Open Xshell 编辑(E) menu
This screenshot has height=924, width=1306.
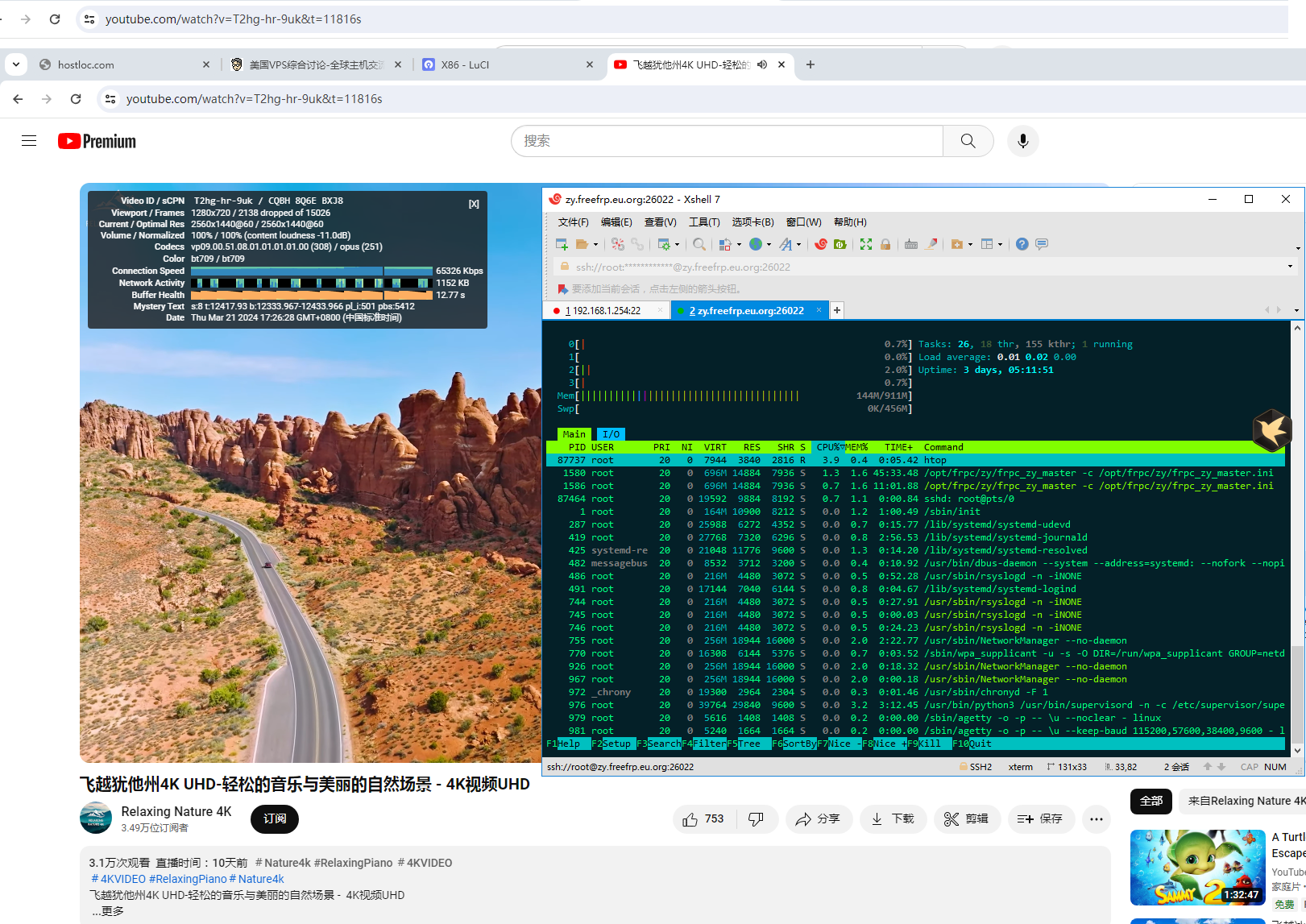(616, 222)
